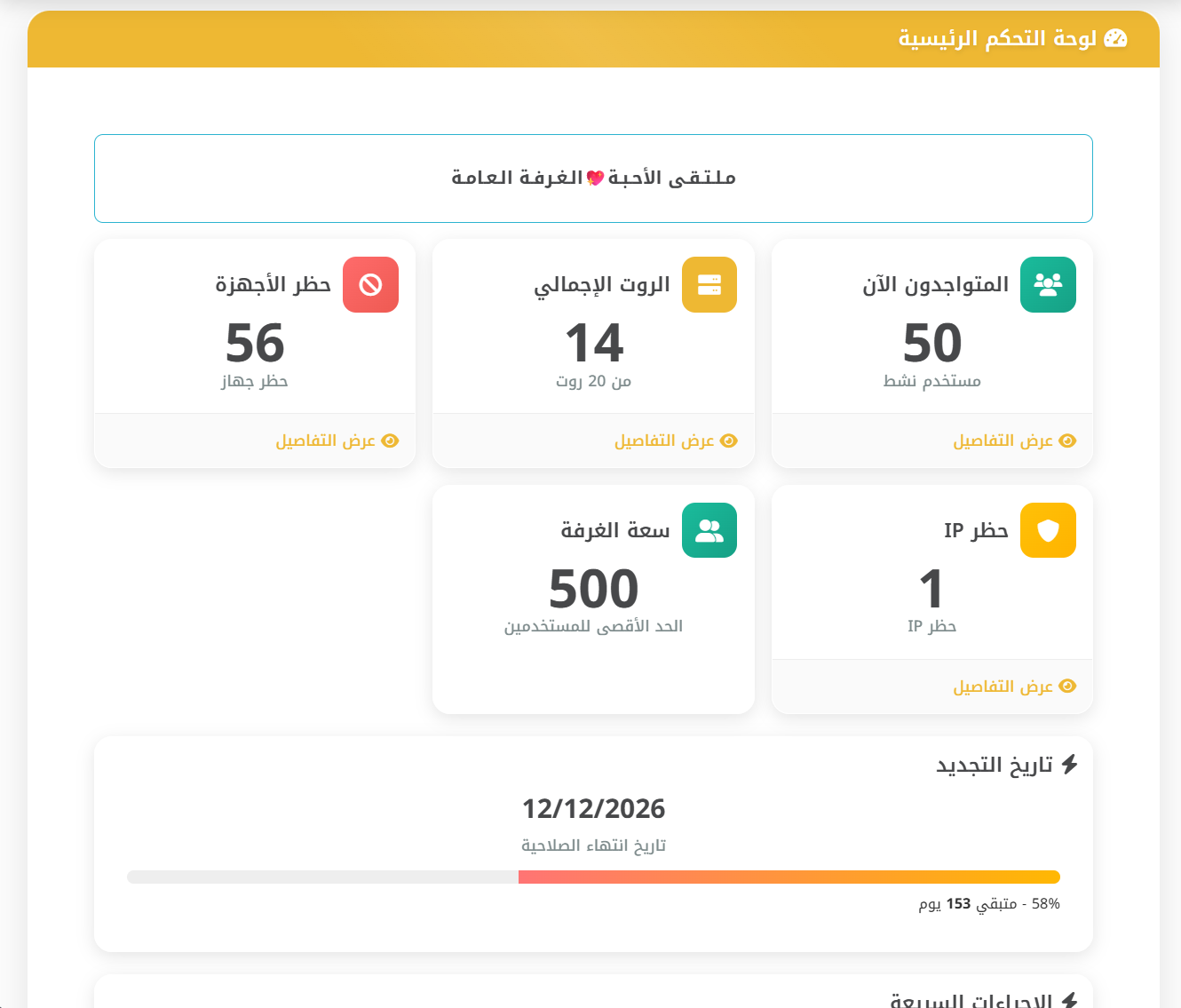Click the expiry date 12/12/2026
1181x1008 pixels.
click(x=593, y=809)
